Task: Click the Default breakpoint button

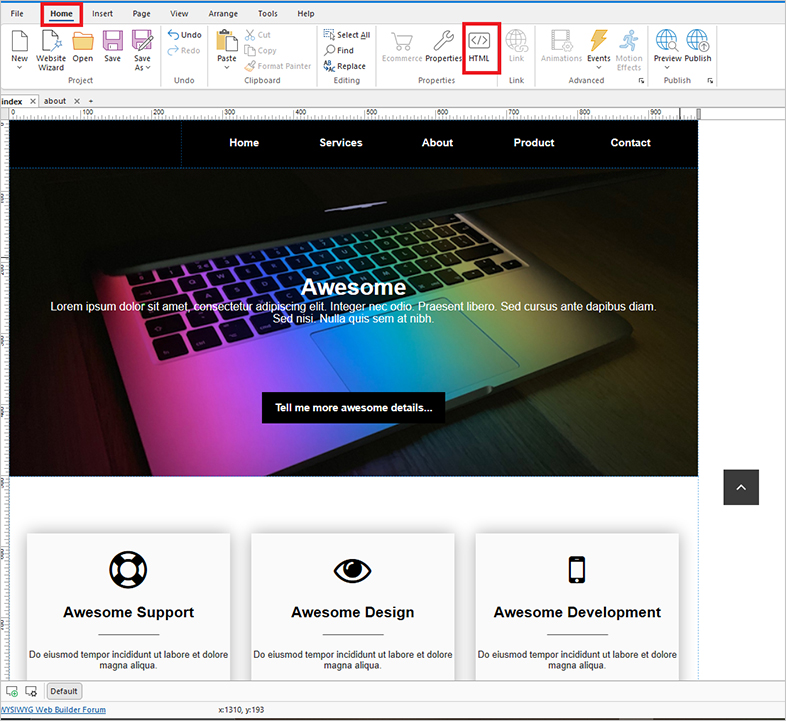Action: click(x=64, y=691)
